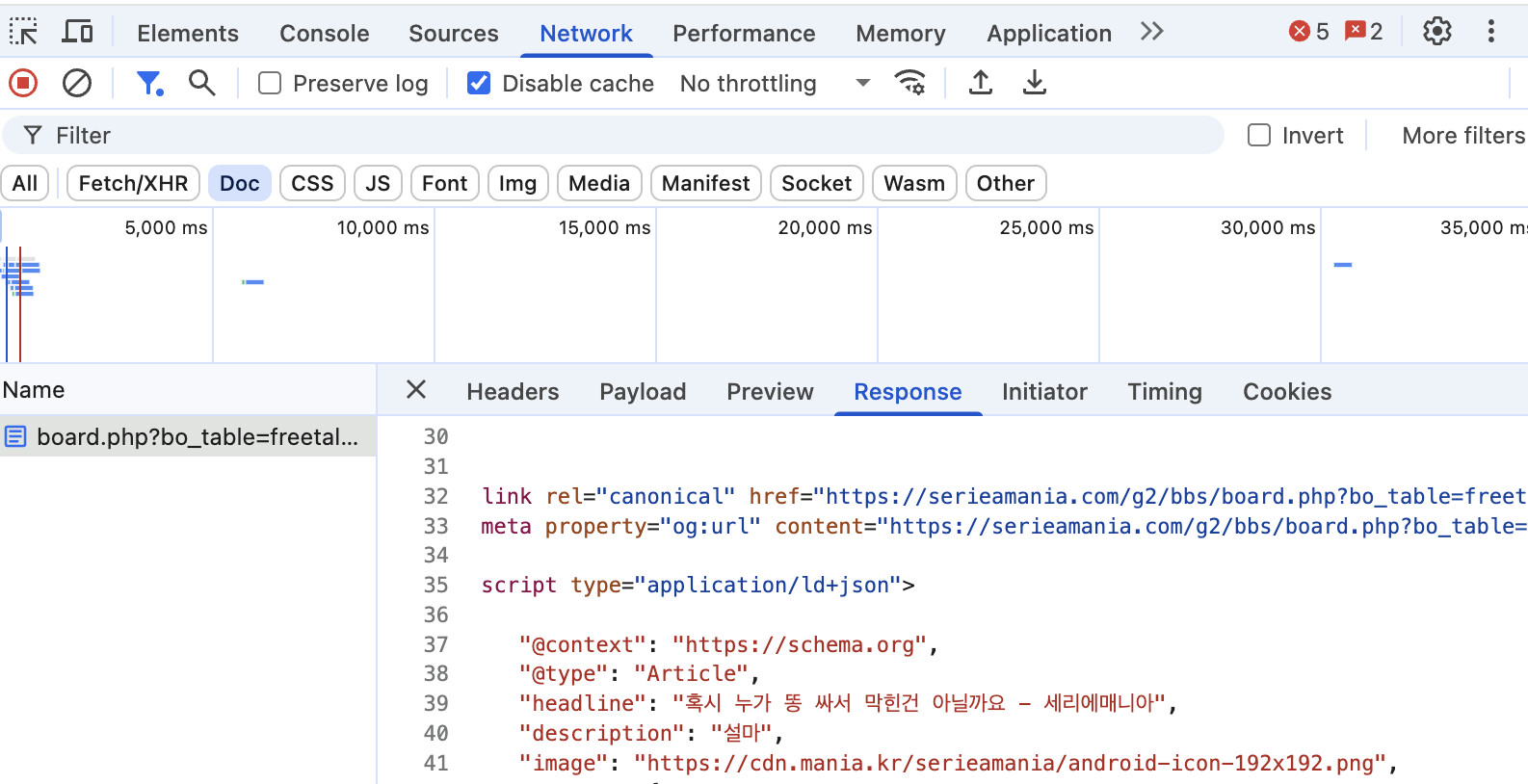
Task: Export HAR file with download icon
Action: point(1034,84)
